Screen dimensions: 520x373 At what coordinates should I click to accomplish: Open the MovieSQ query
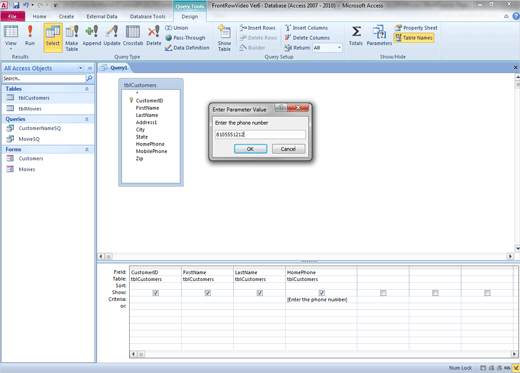(48, 139)
